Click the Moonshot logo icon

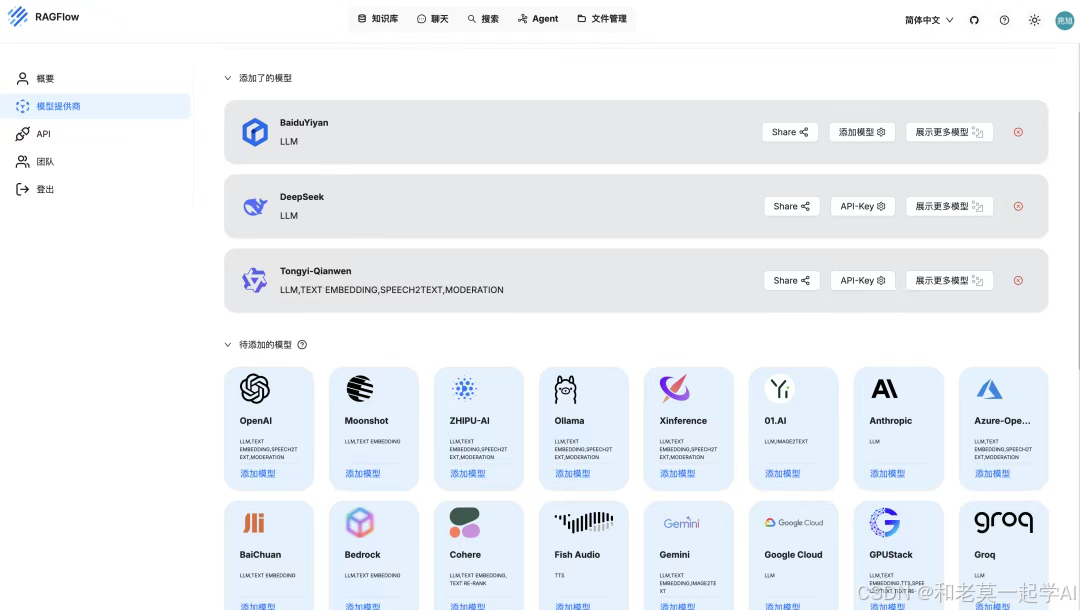pos(360,388)
